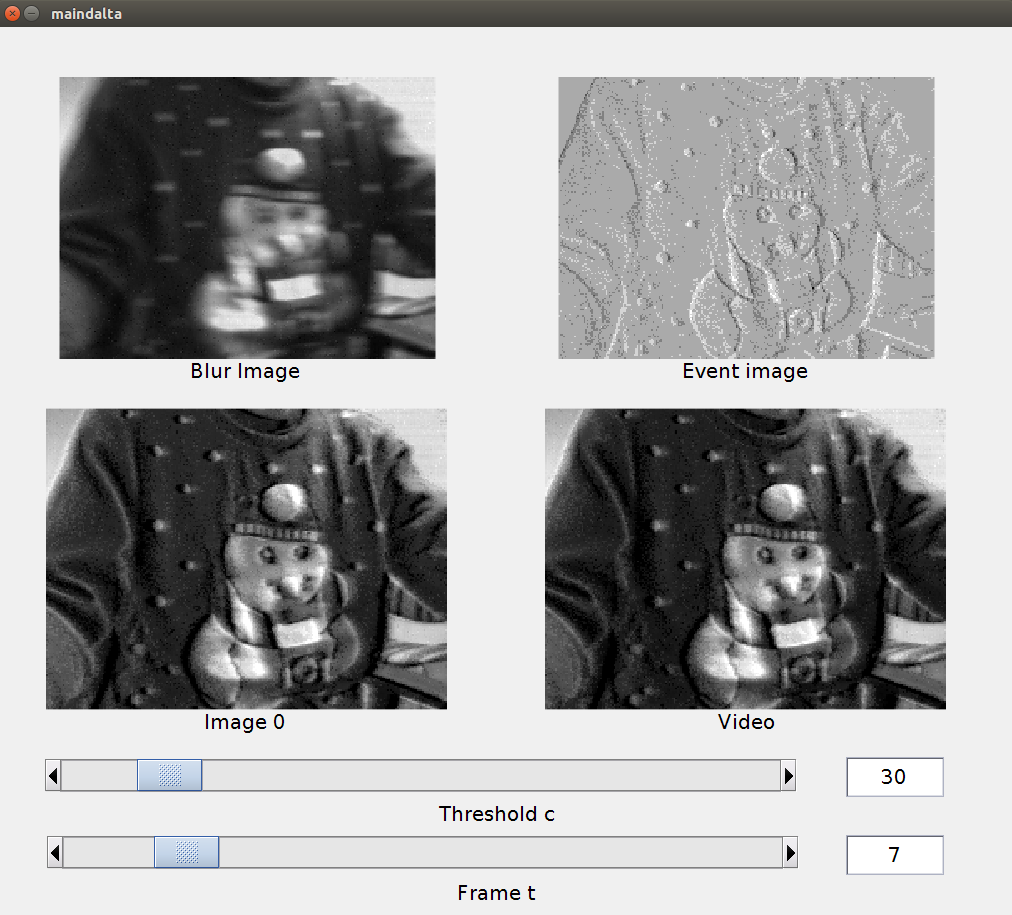Click the 'Threshold c' label
Screen dimensions: 1012x915
click(497, 814)
